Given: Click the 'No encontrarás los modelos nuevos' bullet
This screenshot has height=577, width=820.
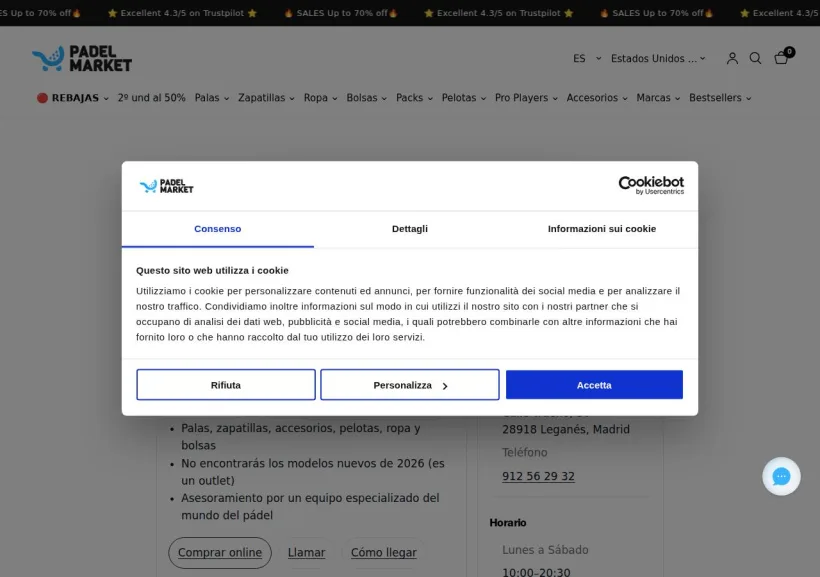Looking at the screenshot, I should point(313,472).
